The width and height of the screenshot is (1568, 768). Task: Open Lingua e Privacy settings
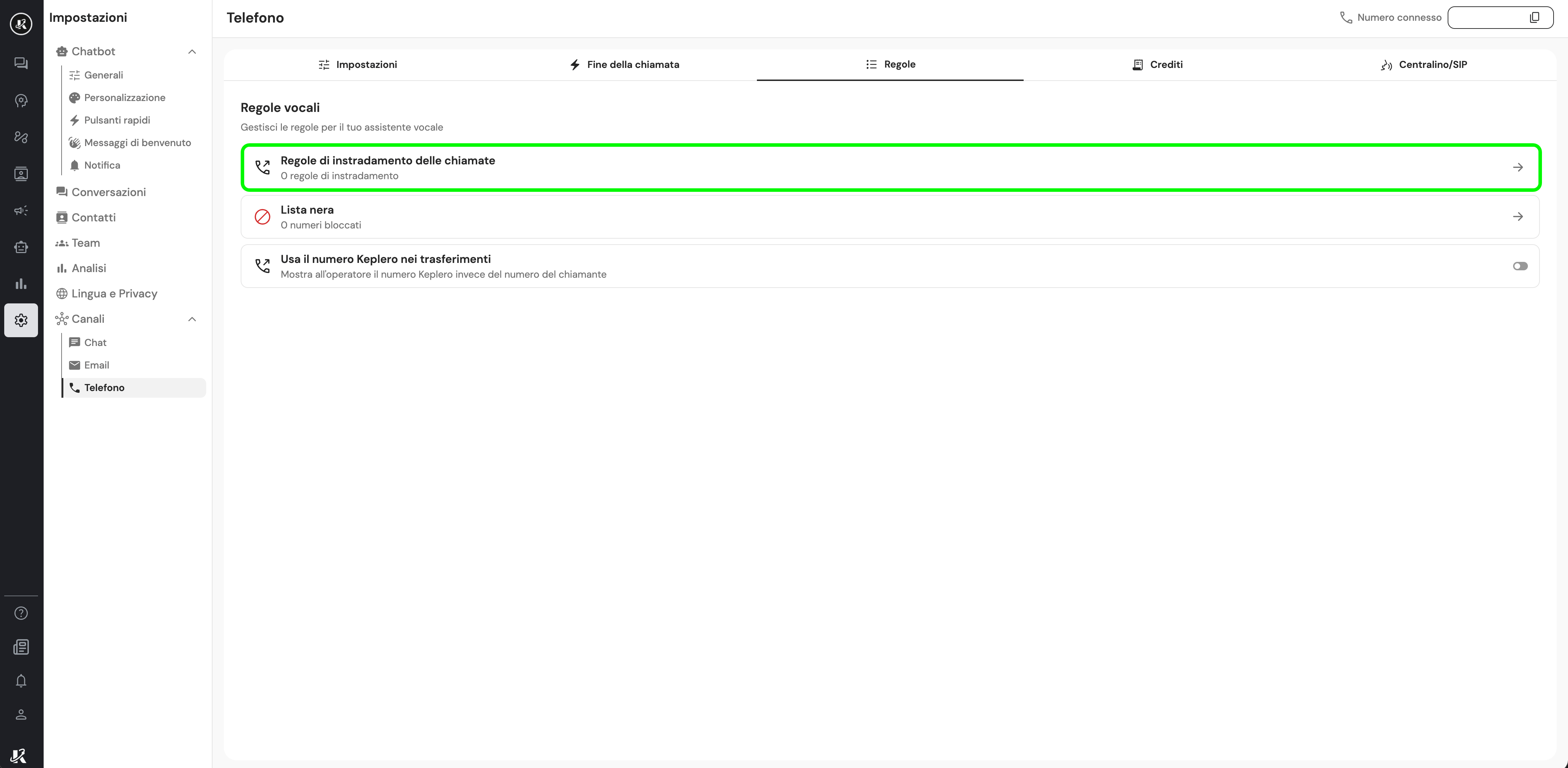pyautogui.click(x=128, y=294)
